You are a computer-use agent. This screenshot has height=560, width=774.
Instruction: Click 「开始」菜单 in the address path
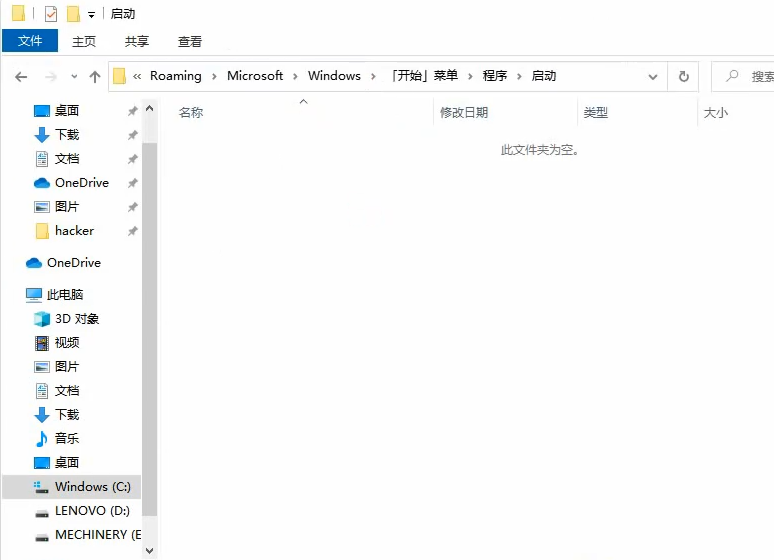[x=425, y=76]
